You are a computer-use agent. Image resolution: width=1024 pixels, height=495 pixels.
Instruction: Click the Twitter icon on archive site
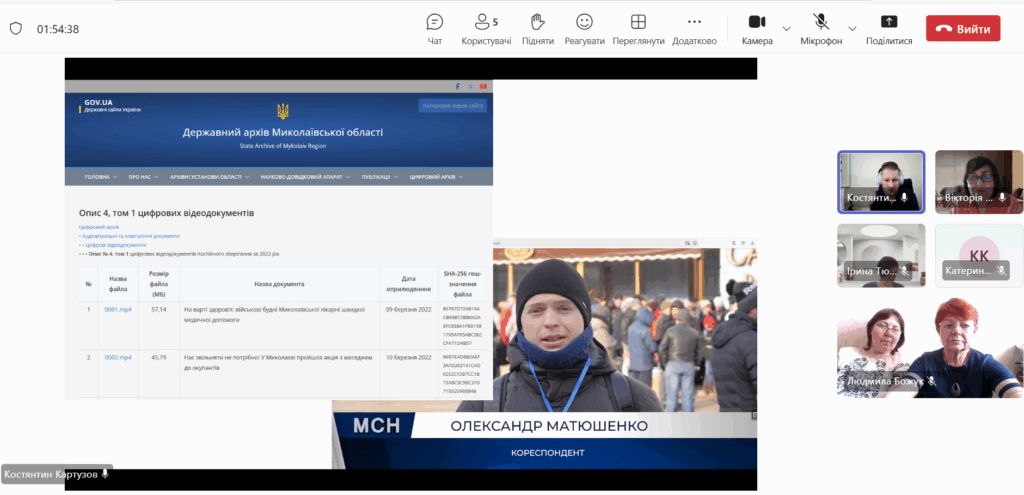tap(471, 86)
